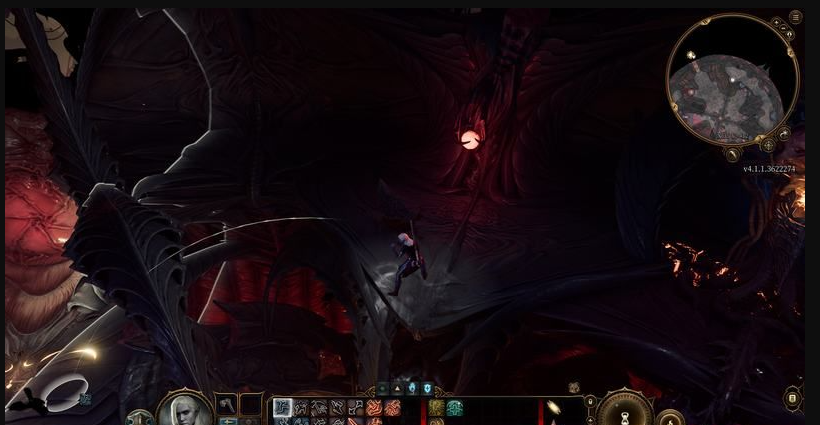Use the second orange swirl action icon

[392, 407]
